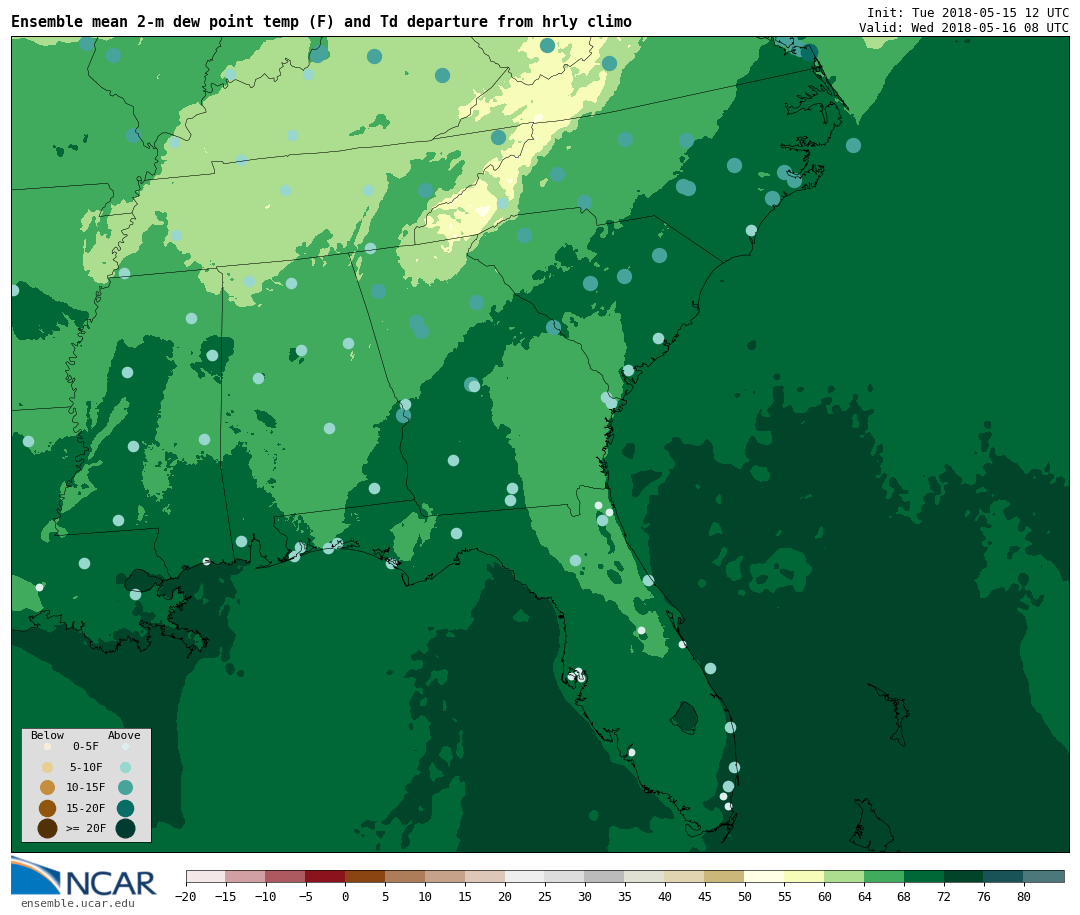Viewport: 1080px width, 915px height.
Task: Click the '15-20F' legend label
Action: pos(86,808)
